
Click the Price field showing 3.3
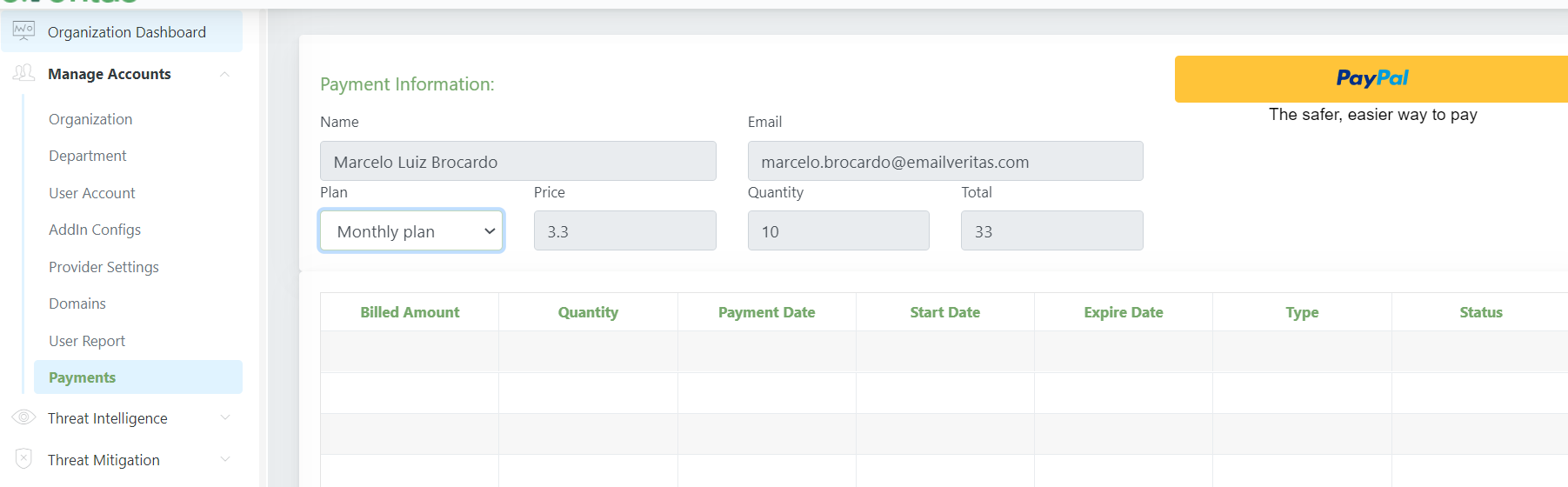[625, 230]
